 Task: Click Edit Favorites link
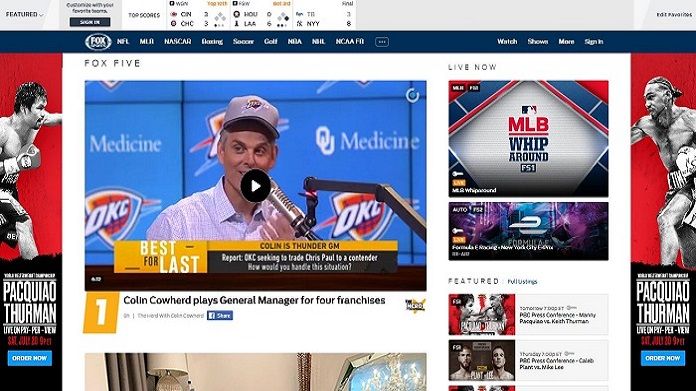pos(674,15)
